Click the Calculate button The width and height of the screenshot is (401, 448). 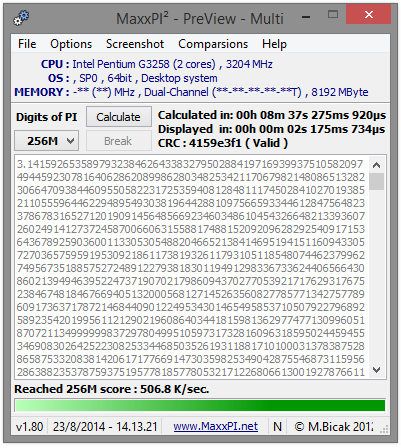tap(119, 117)
